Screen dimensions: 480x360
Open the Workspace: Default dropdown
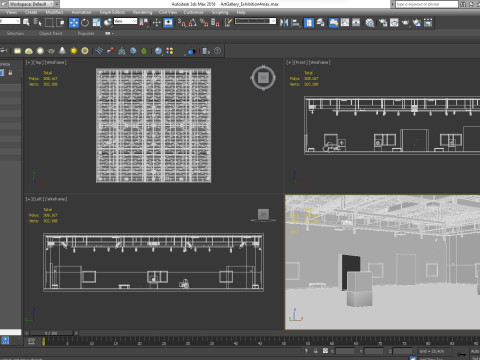click(x=32, y=4)
